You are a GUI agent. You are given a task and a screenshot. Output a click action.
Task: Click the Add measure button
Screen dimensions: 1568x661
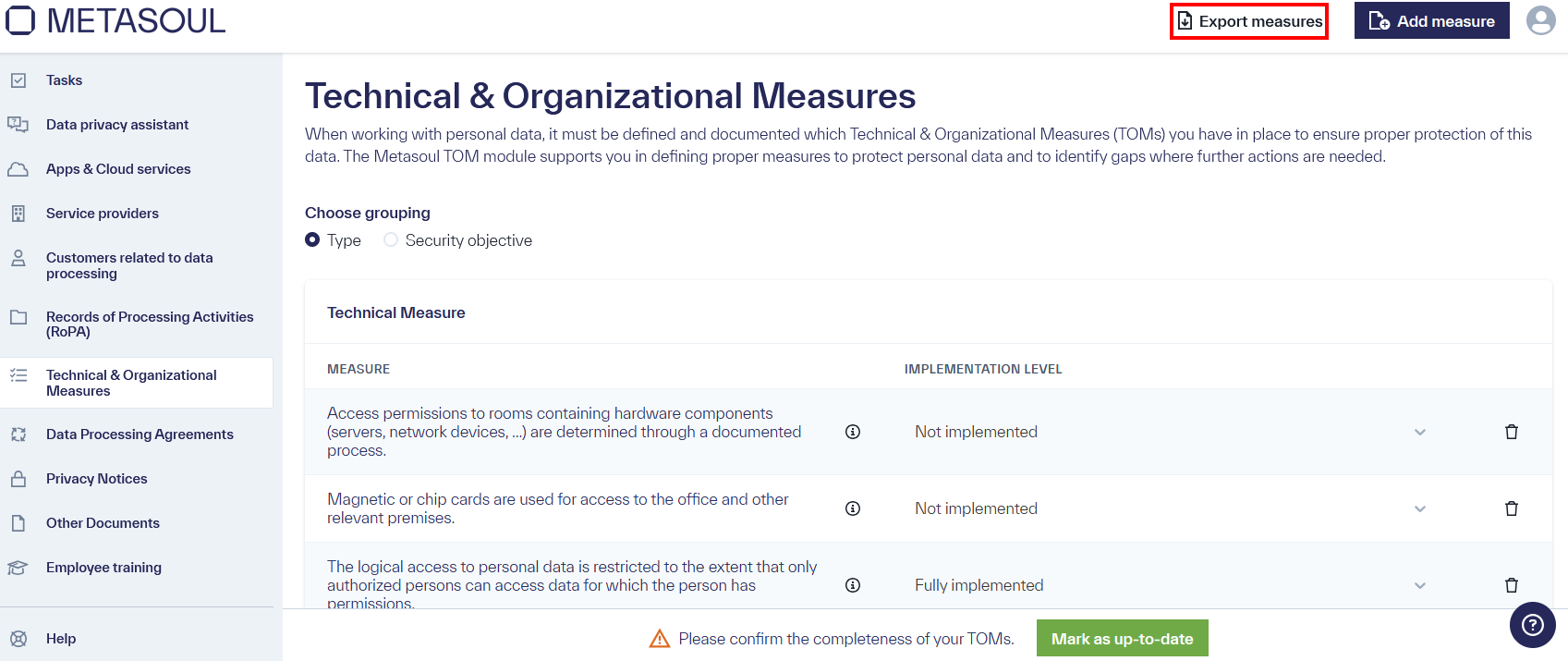tap(1432, 20)
